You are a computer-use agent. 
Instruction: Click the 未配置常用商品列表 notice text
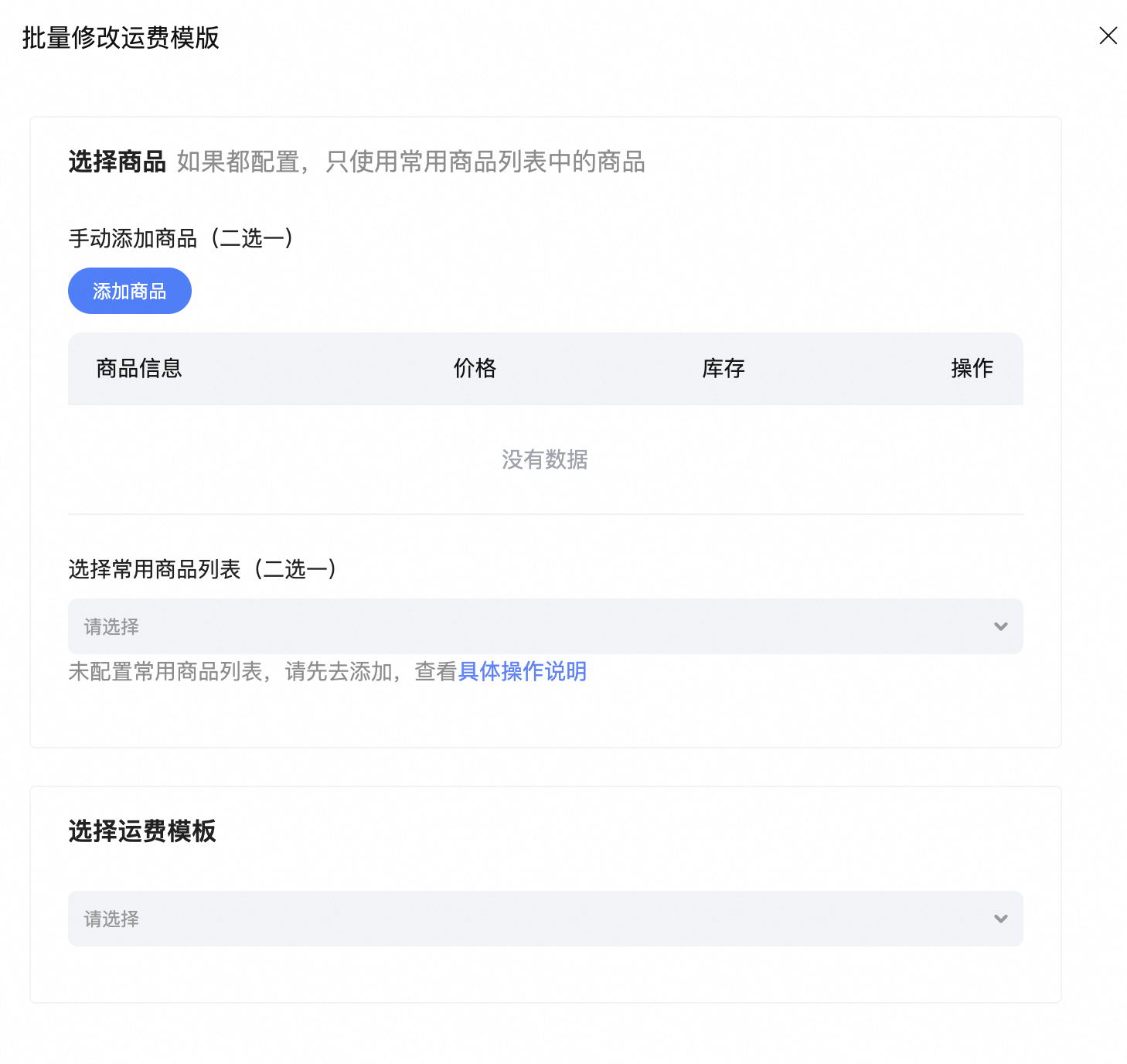[240, 671]
